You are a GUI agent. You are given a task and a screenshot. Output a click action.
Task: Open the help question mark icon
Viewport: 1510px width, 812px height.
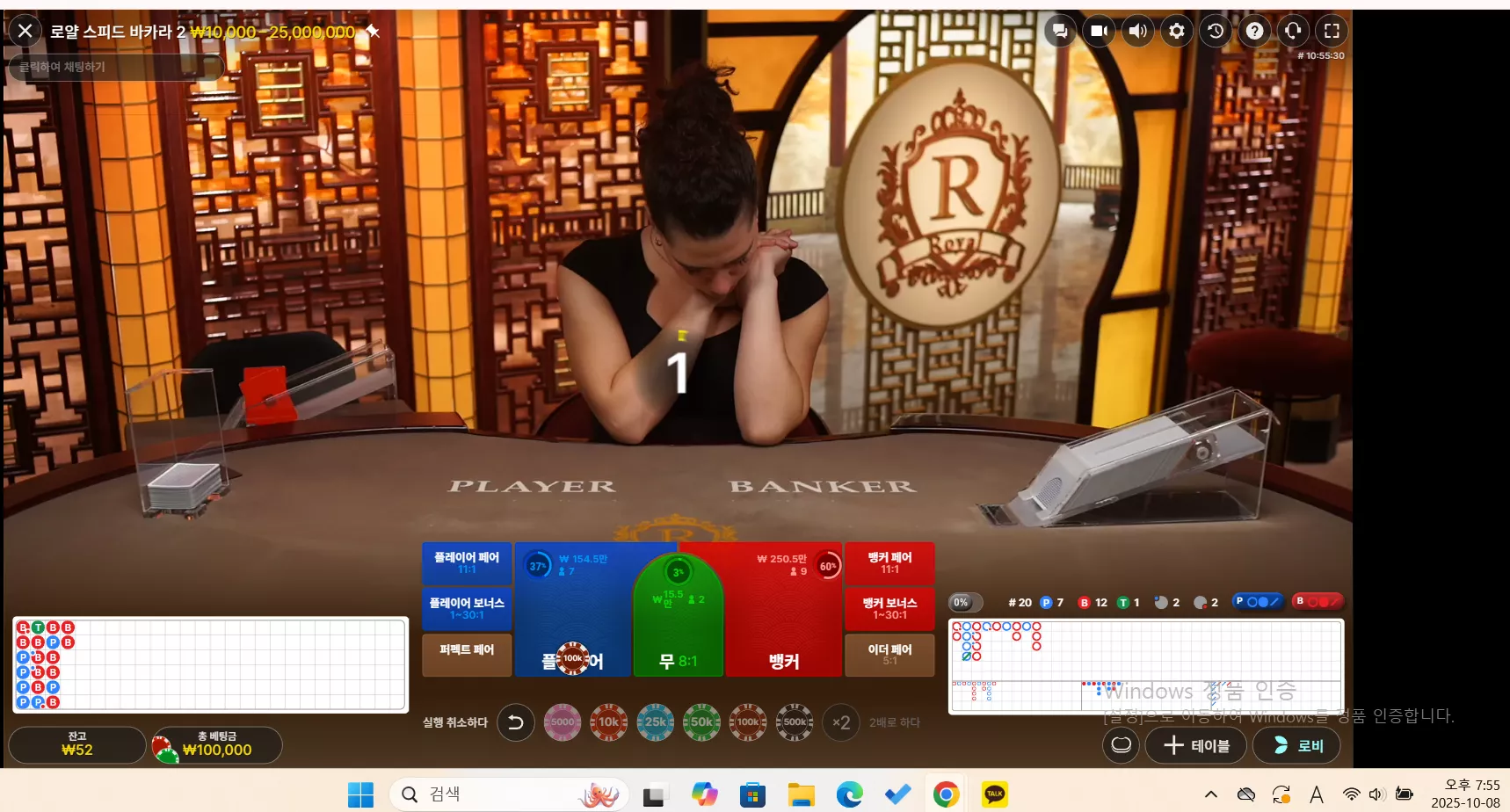(1254, 31)
